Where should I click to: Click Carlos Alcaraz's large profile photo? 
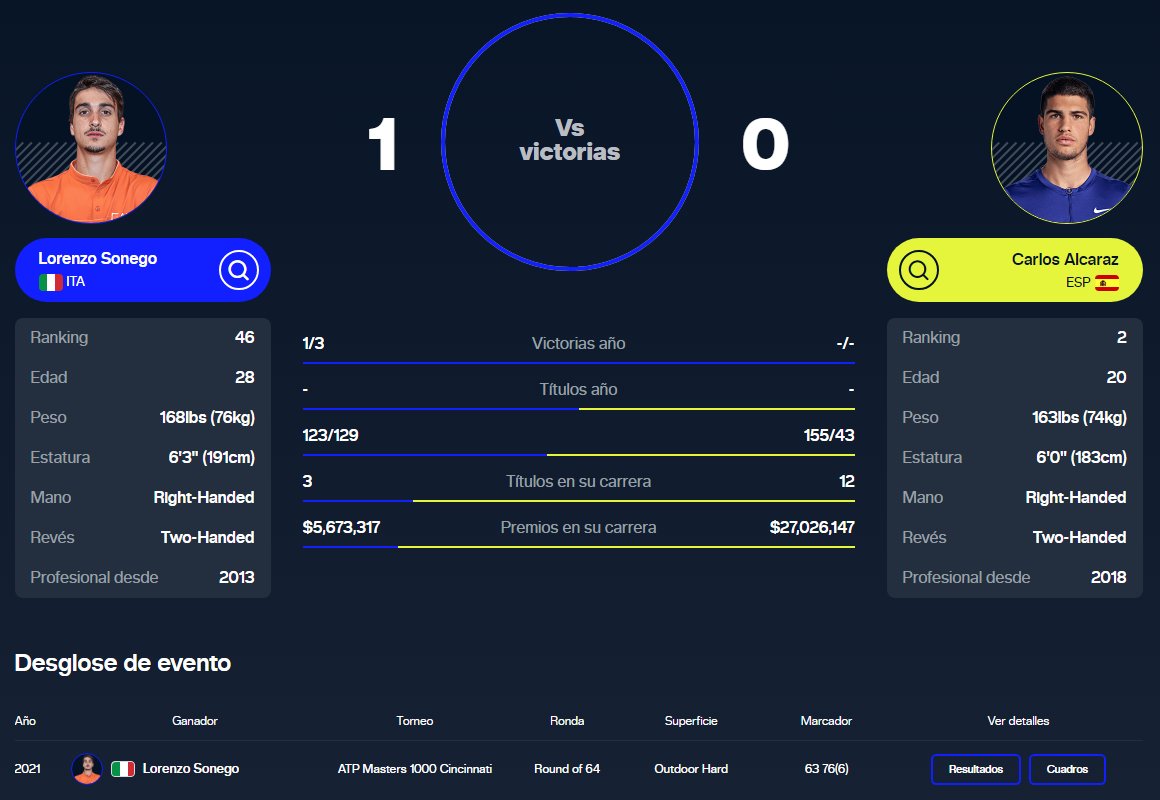click(1067, 147)
